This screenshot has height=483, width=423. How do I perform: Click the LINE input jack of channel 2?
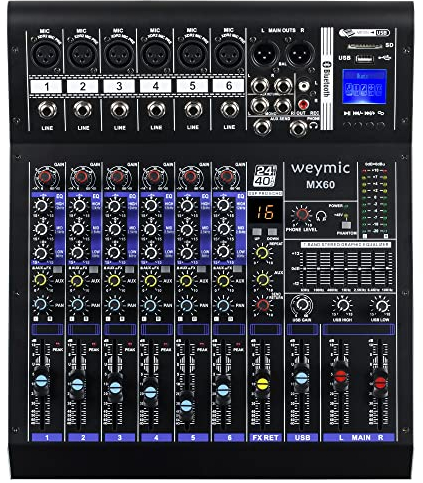click(83, 109)
